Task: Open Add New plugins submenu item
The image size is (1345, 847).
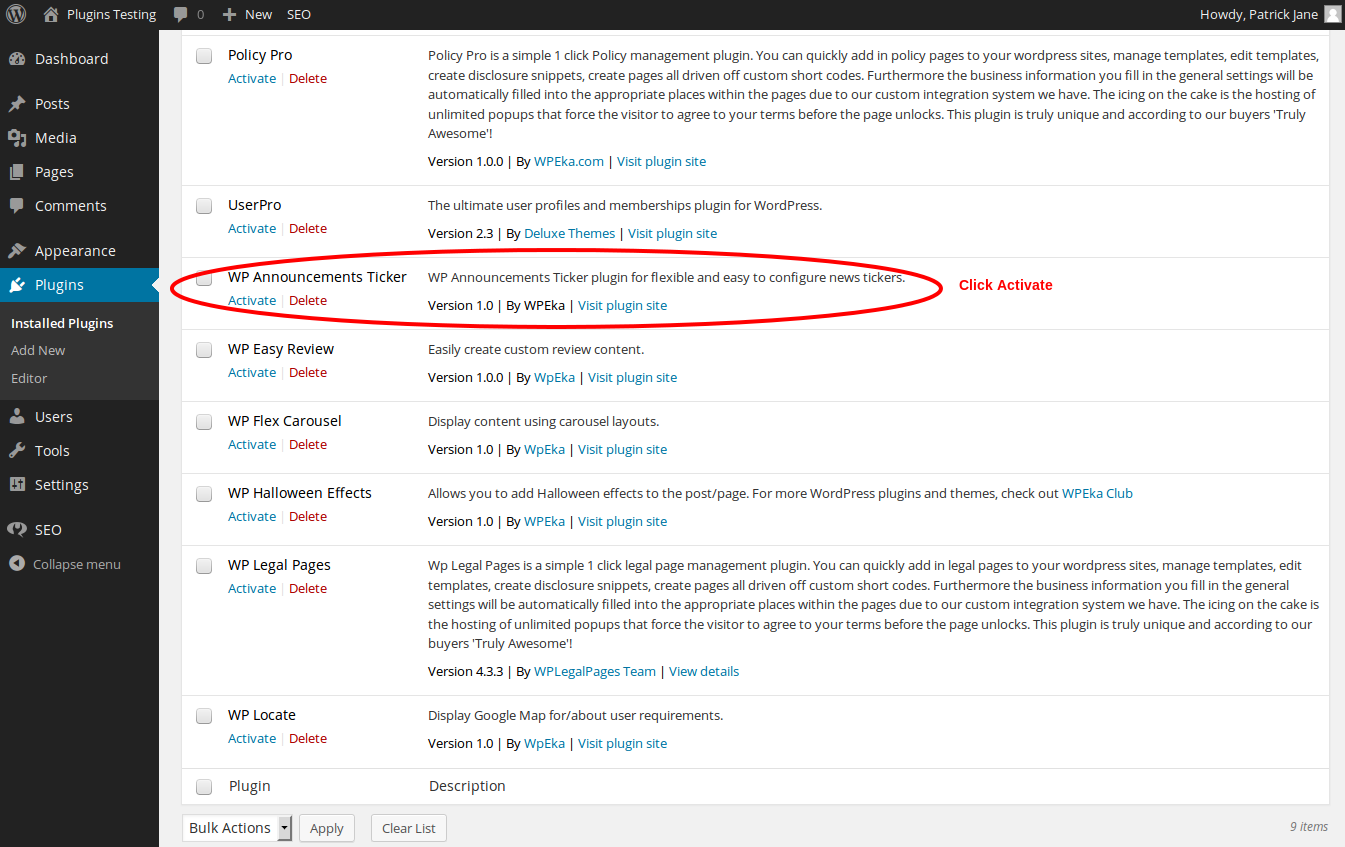Action: [38, 350]
